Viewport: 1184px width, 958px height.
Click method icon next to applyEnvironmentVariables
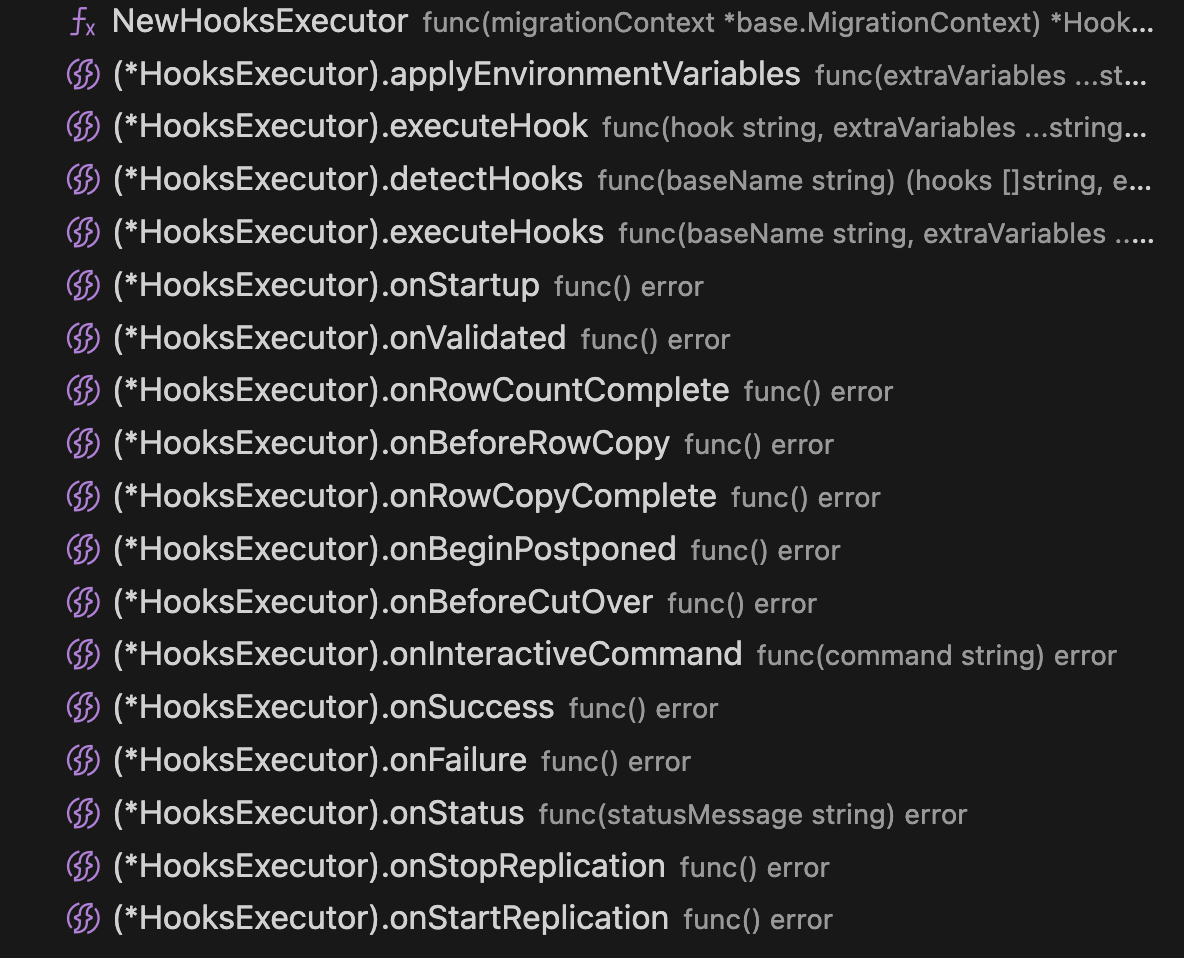(x=83, y=75)
